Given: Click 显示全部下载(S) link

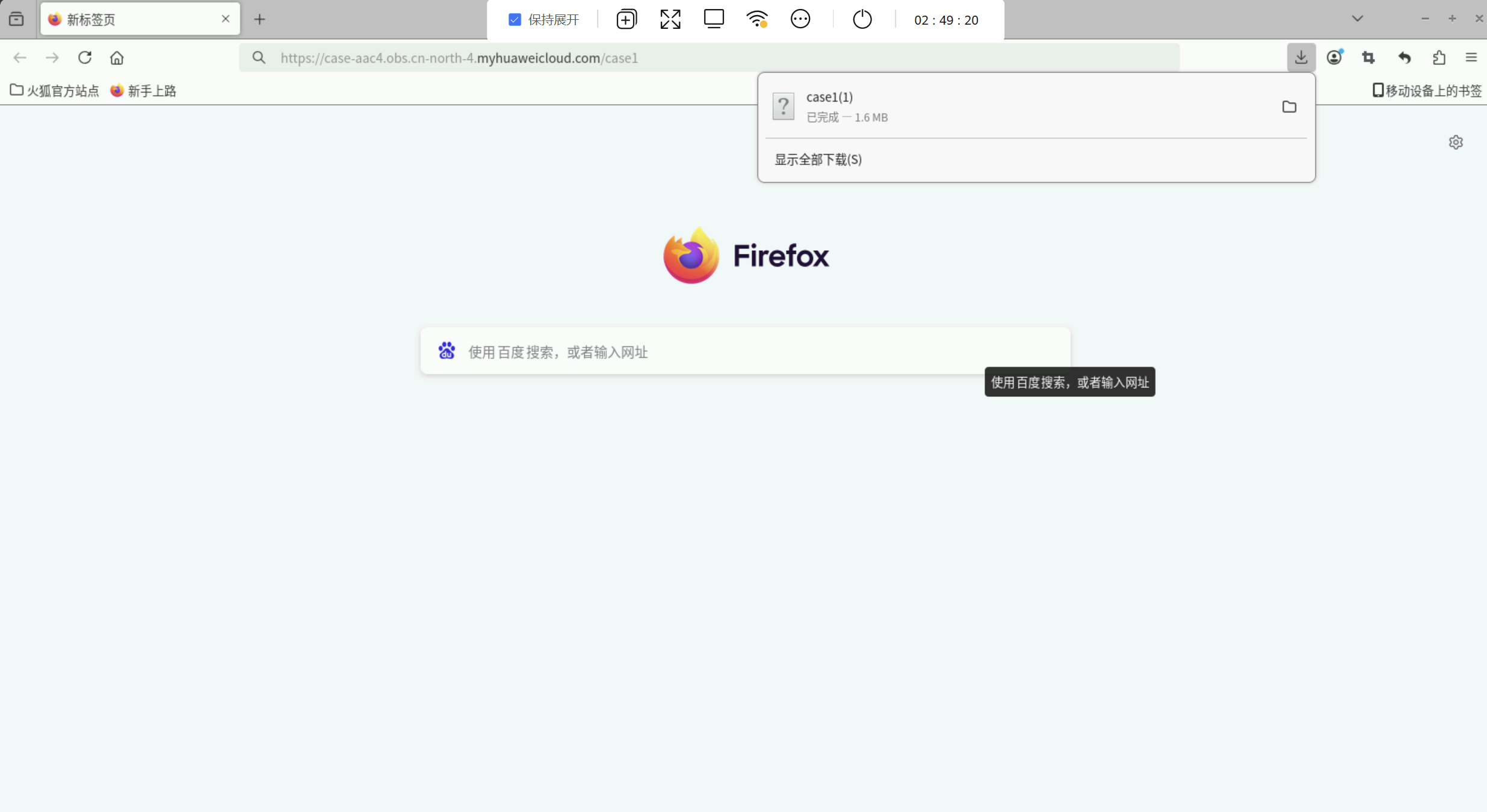Looking at the screenshot, I should (x=818, y=159).
